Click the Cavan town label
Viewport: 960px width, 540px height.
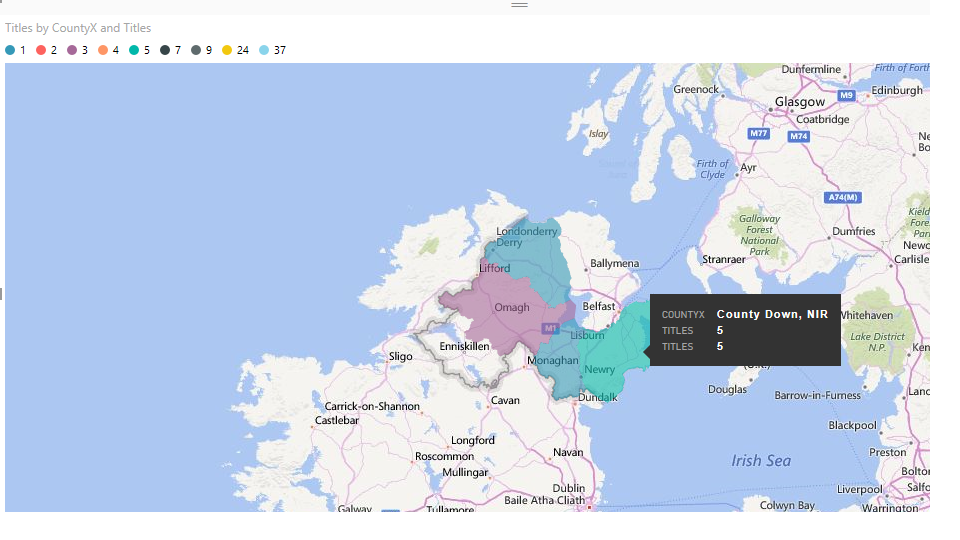[x=505, y=400]
